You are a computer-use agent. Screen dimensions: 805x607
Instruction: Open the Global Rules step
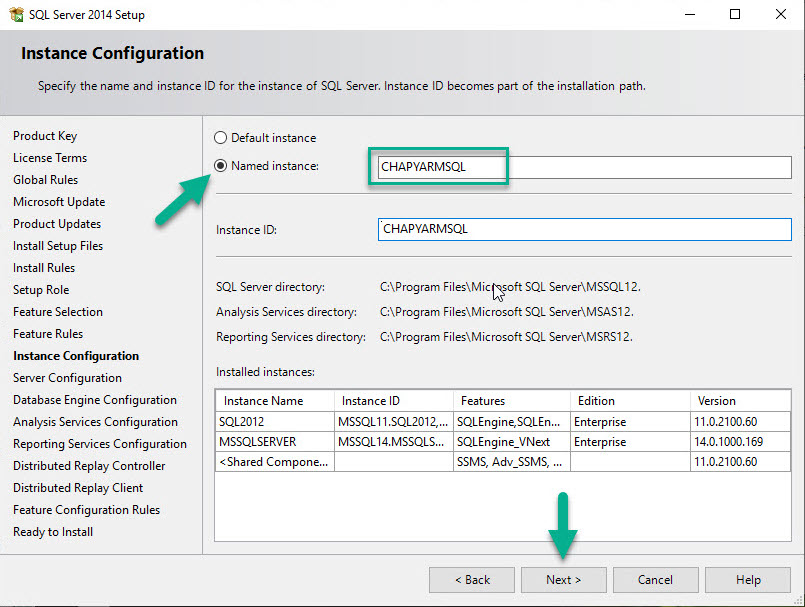click(45, 180)
